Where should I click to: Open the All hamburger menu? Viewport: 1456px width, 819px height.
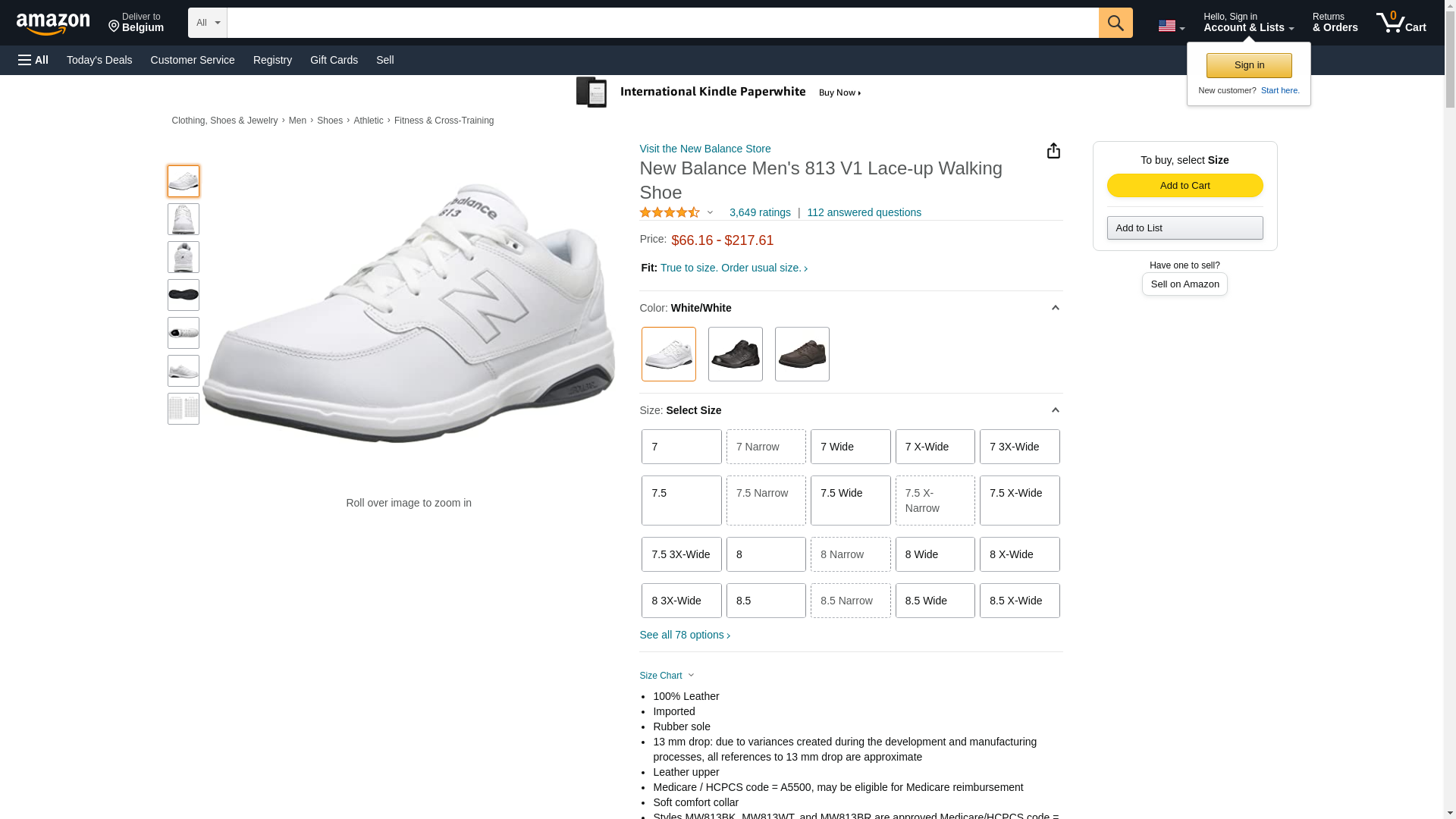[33, 60]
